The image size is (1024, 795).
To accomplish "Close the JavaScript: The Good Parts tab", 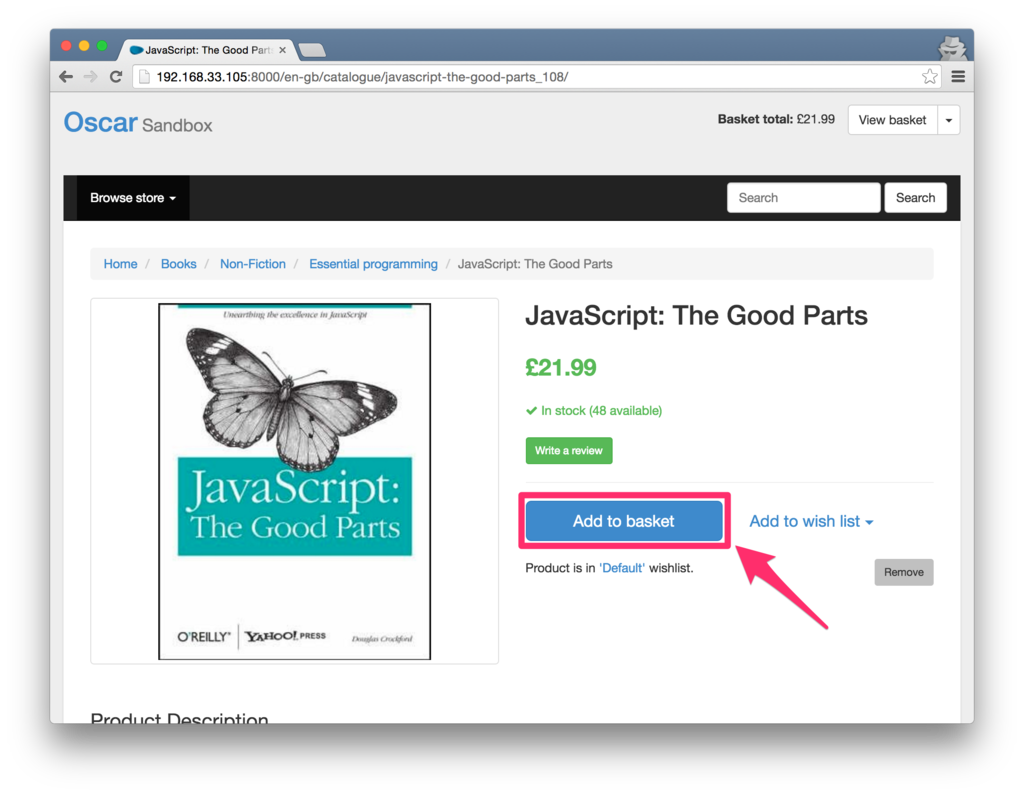I will coord(282,50).
